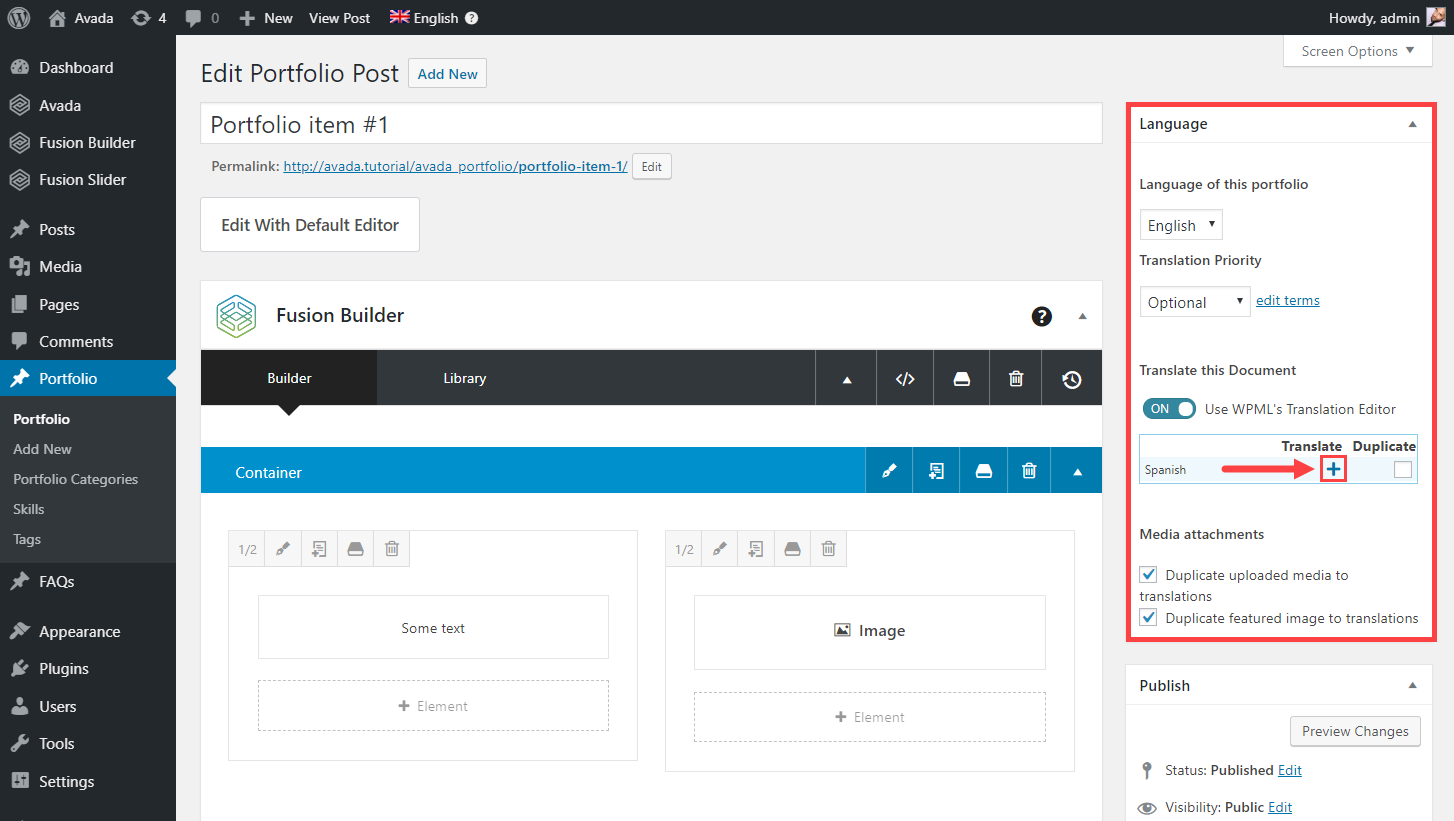Image resolution: width=1454 pixels, height=821 pixels.
Task: Open the edit terms link
Action: click(x=1288, y=300)
